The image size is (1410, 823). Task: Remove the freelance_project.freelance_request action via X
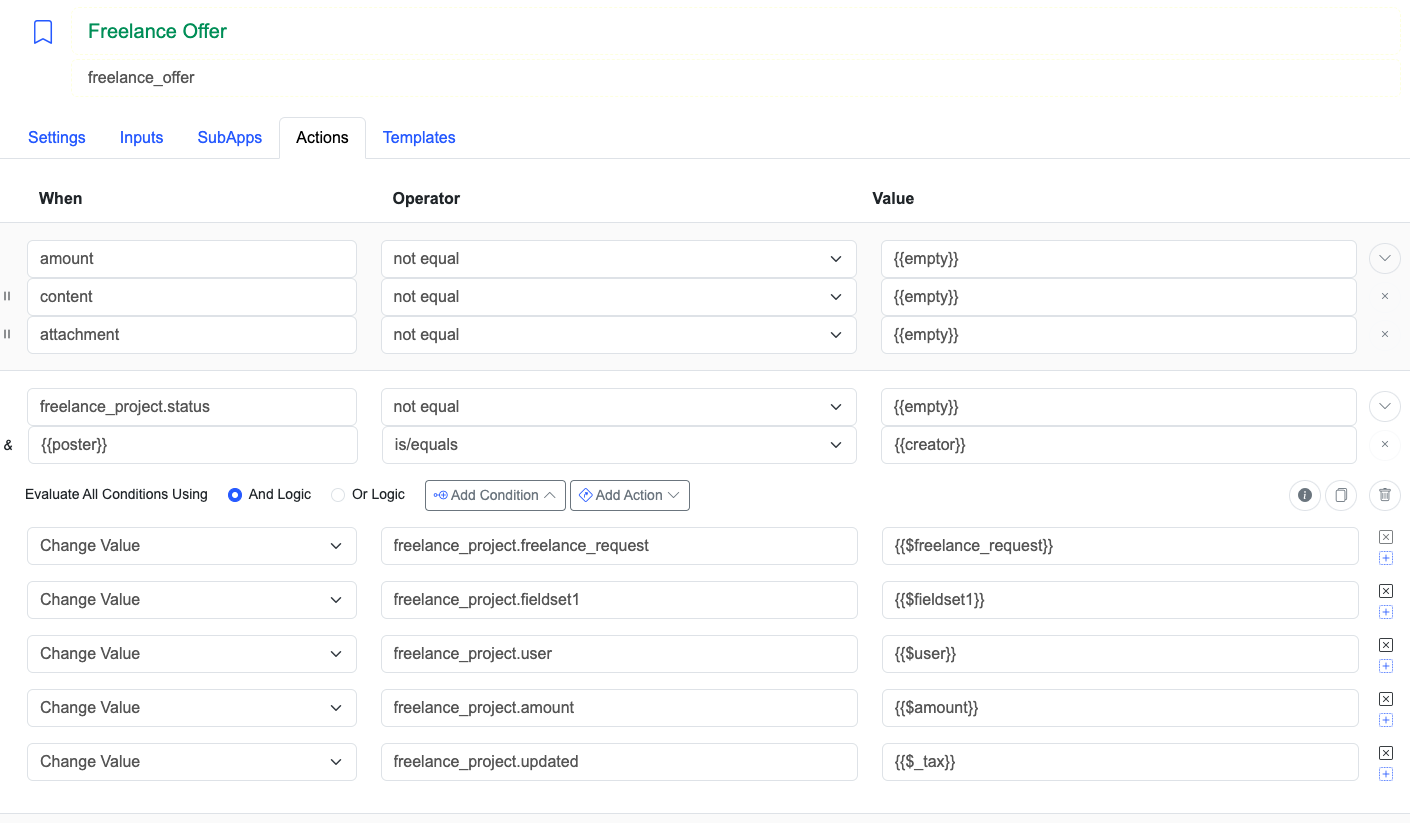1386,537
